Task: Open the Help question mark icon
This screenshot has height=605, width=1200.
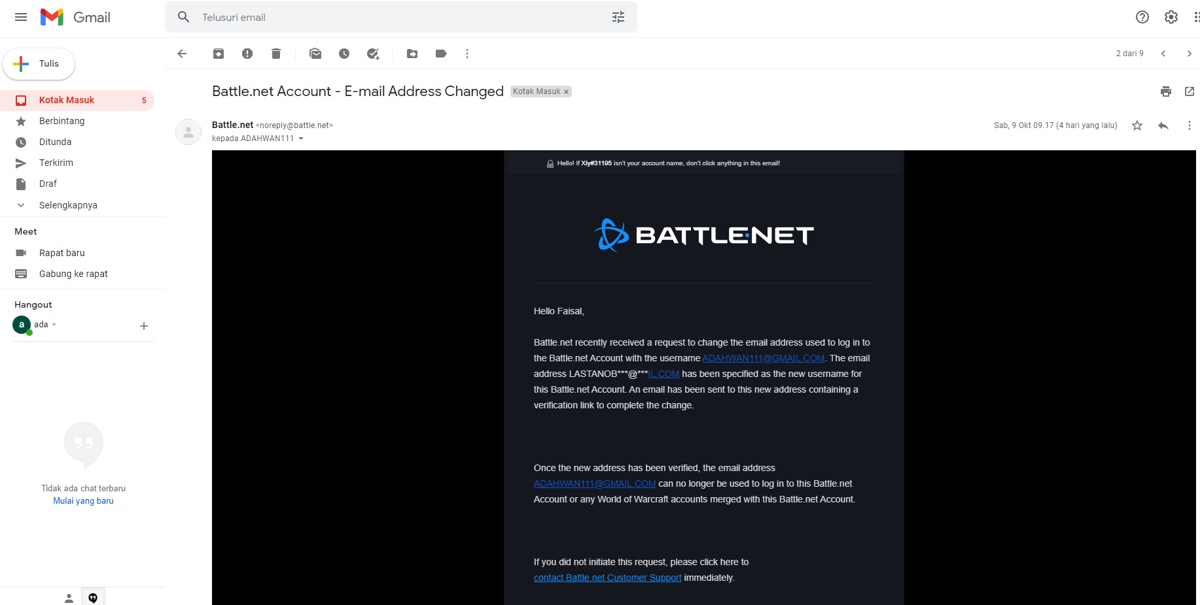Action: click(1142, 17)
